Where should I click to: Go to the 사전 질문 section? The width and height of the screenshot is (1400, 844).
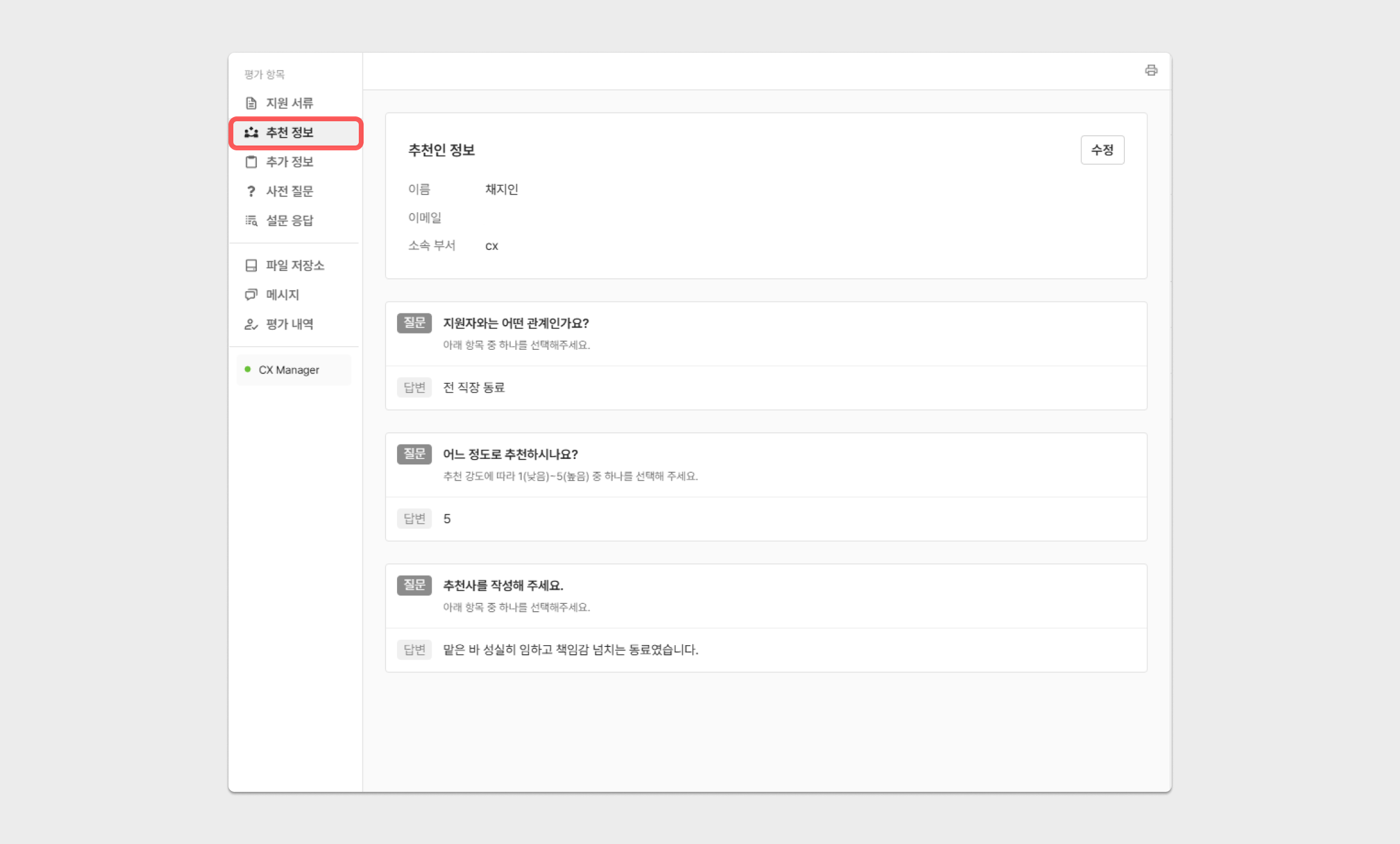click(x=290, y=191)
